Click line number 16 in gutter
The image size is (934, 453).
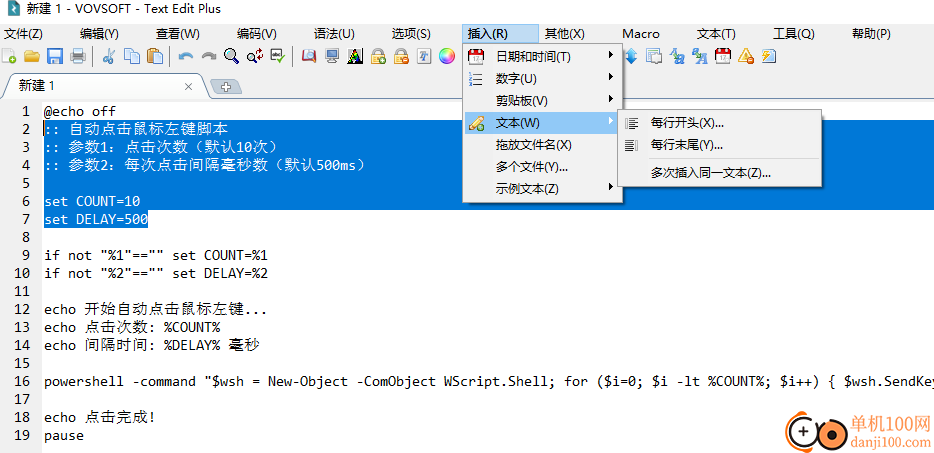pyautogui.click(x=22, y=381)
